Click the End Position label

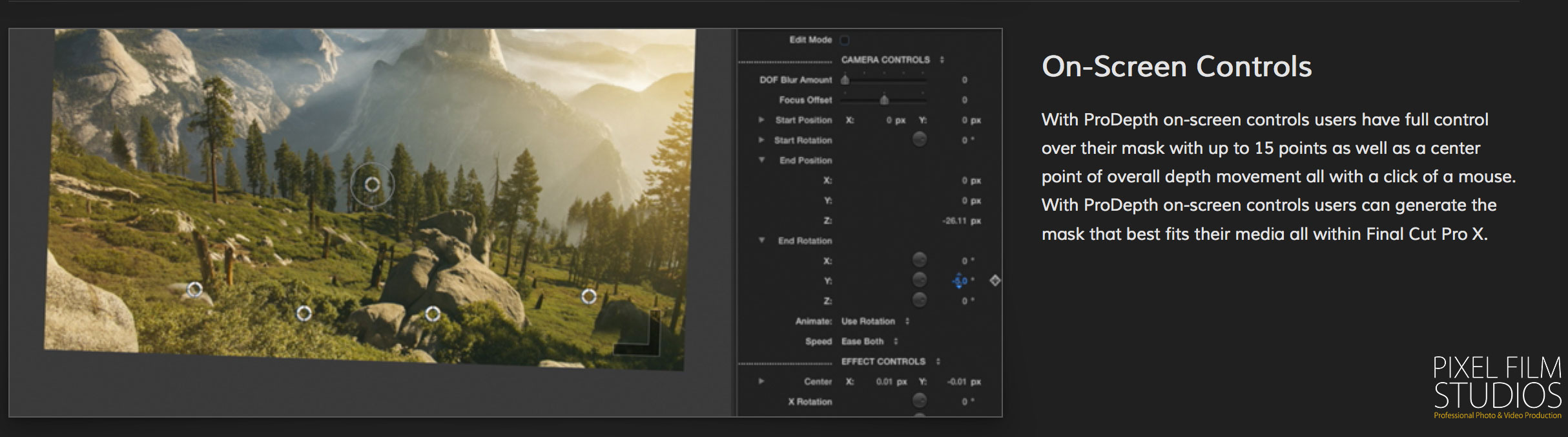point(805,160)
